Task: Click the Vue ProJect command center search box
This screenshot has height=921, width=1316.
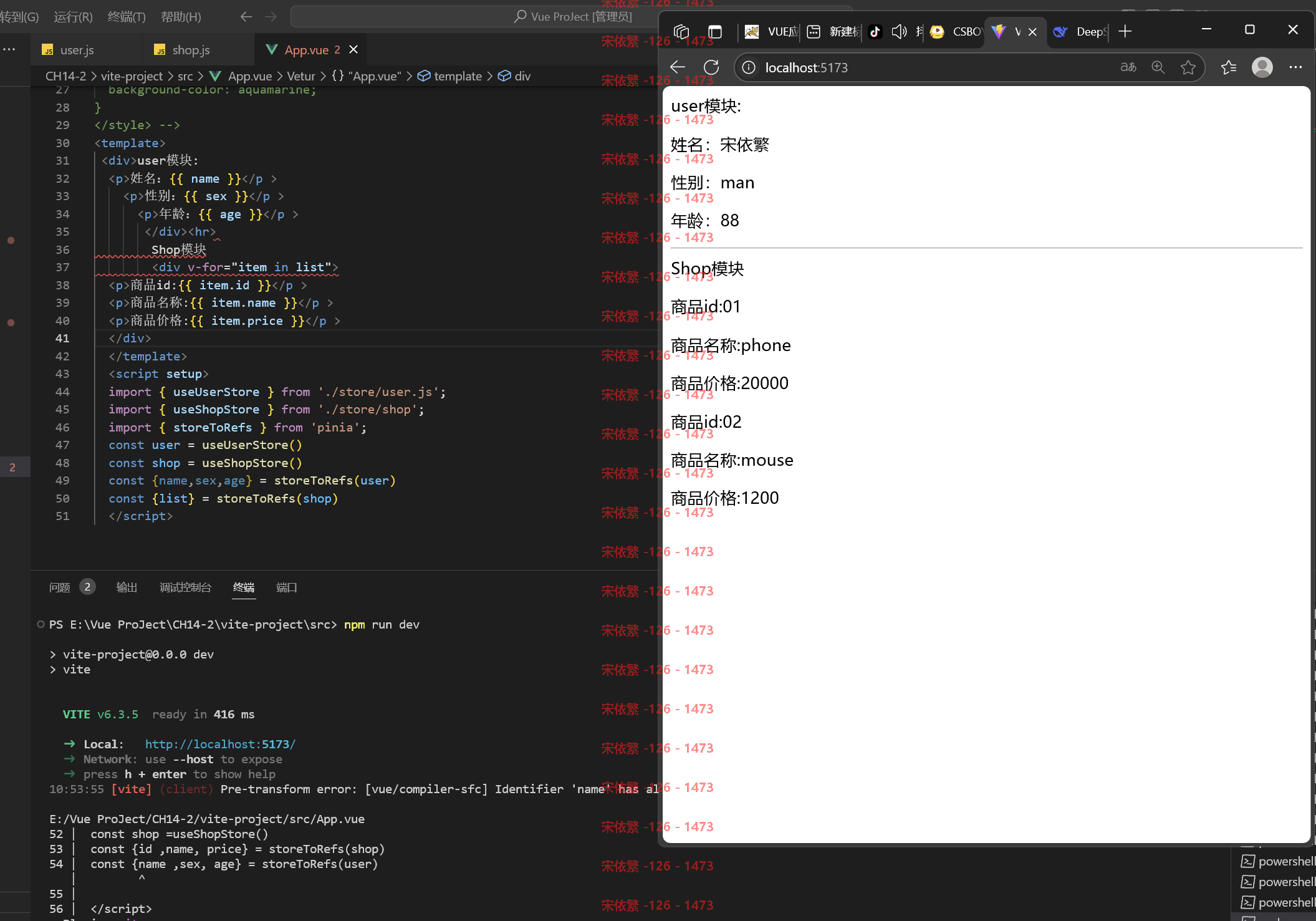Action: point(571,17)
